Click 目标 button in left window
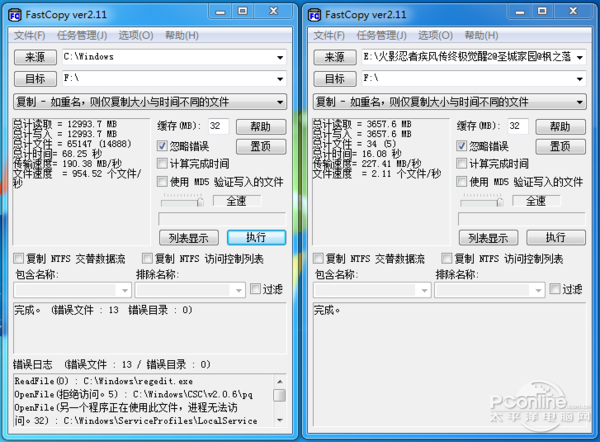The width and height of the screenshot is (600, 442). [35, 79]
